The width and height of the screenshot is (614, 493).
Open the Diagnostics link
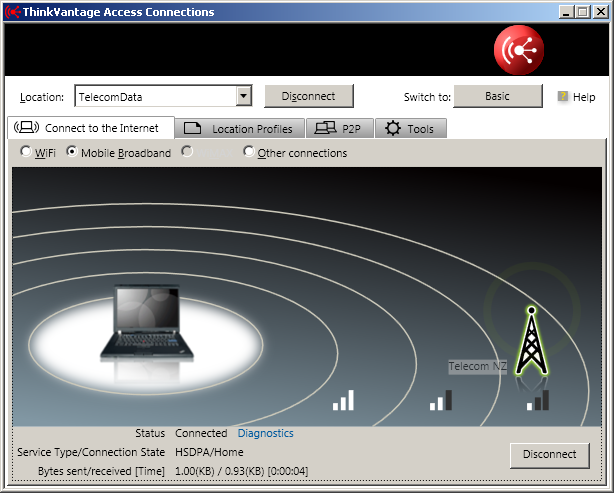265,433
